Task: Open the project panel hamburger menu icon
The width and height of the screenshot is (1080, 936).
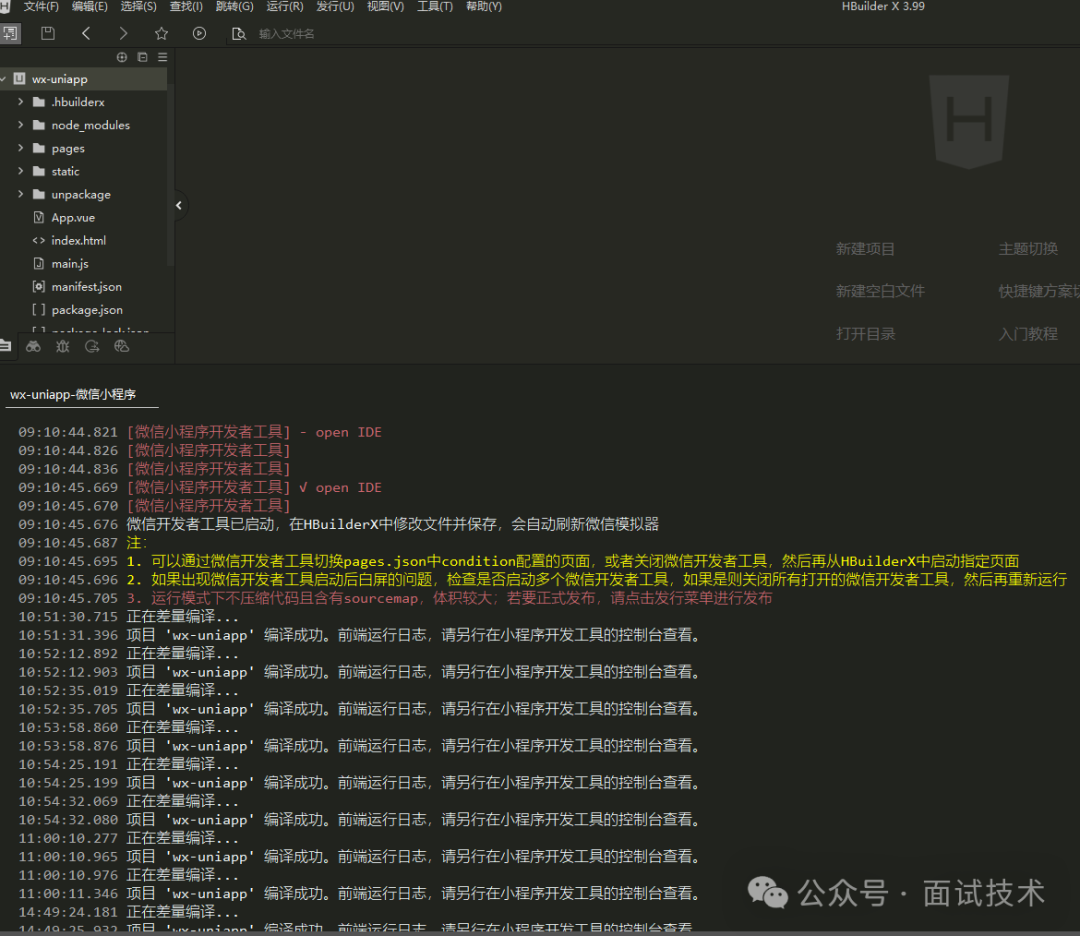Action: (163, 57)
